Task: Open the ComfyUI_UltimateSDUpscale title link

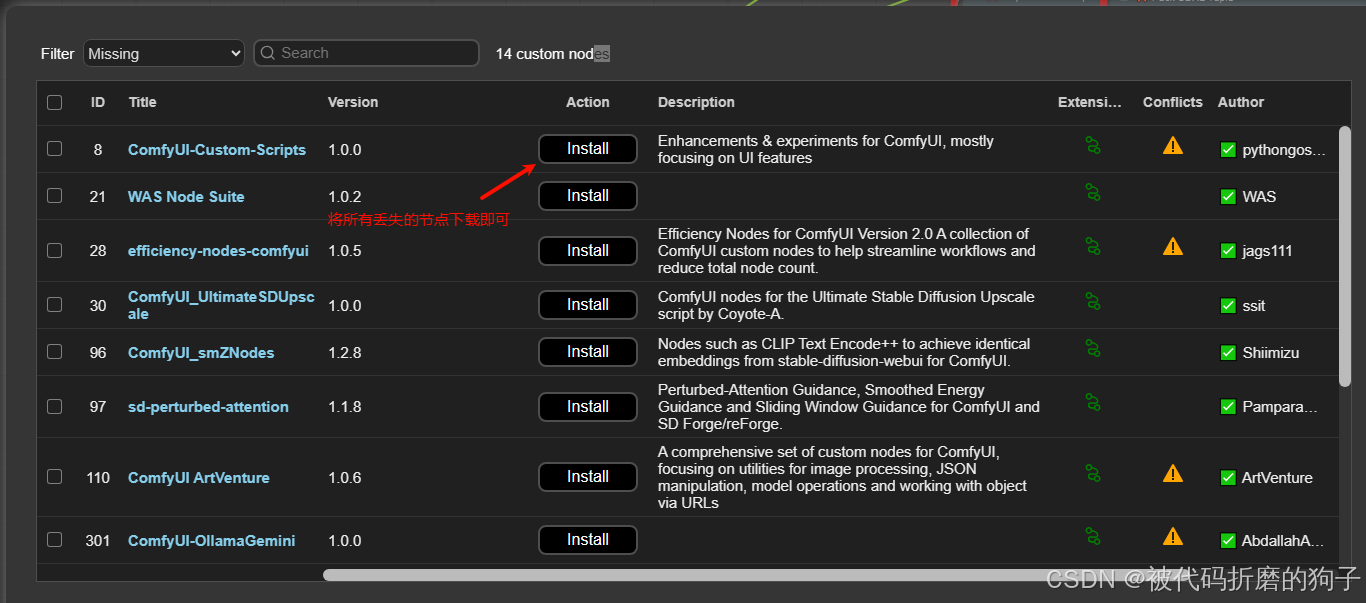Action: click(221, 306)
